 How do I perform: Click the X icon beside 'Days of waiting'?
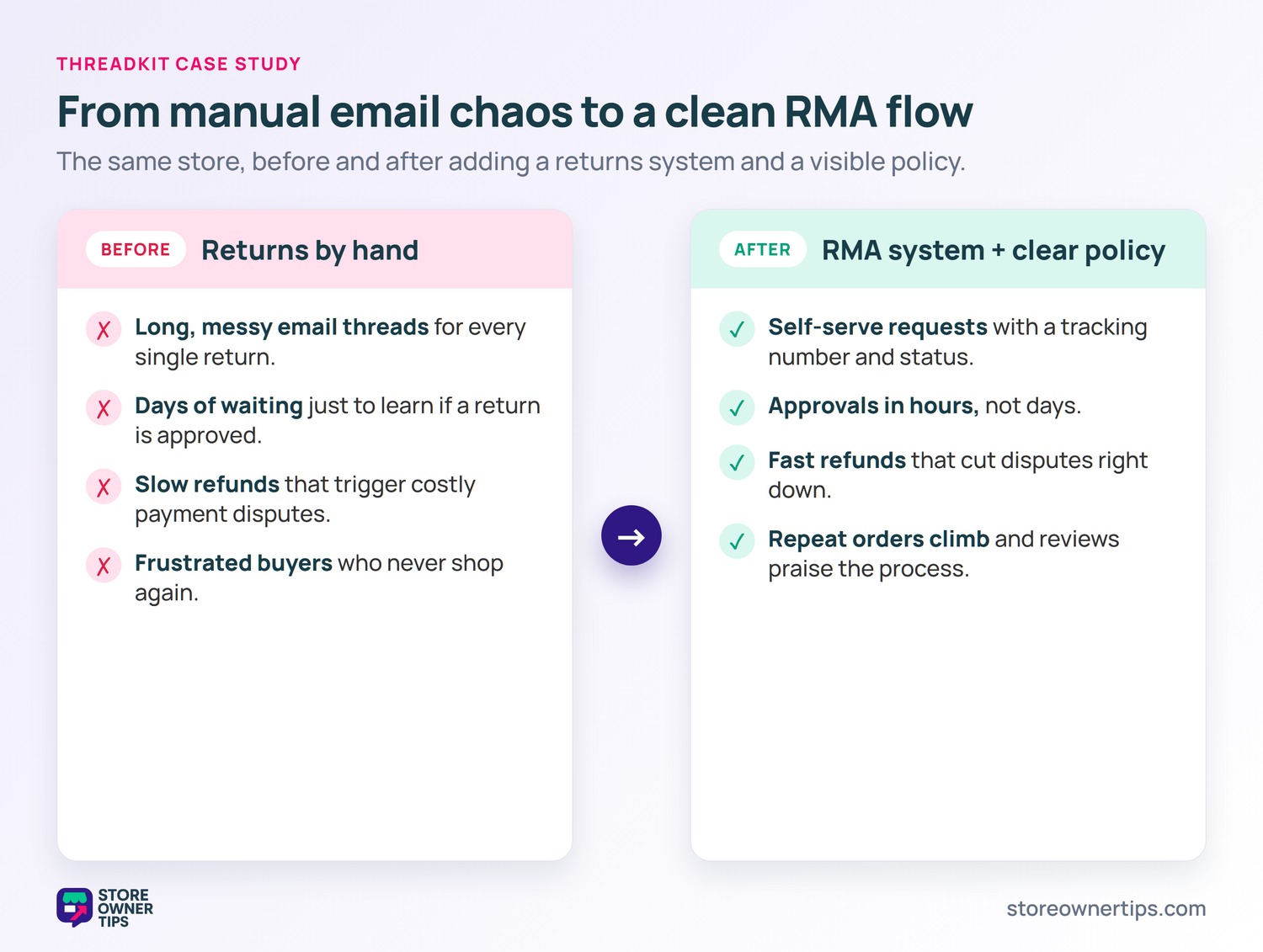(x=104, y=408)
